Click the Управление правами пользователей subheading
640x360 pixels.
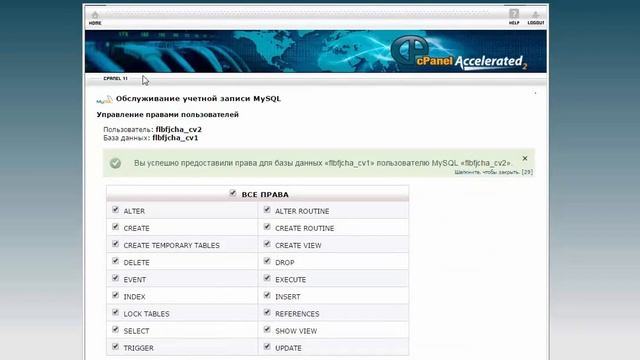pos(167,115)
